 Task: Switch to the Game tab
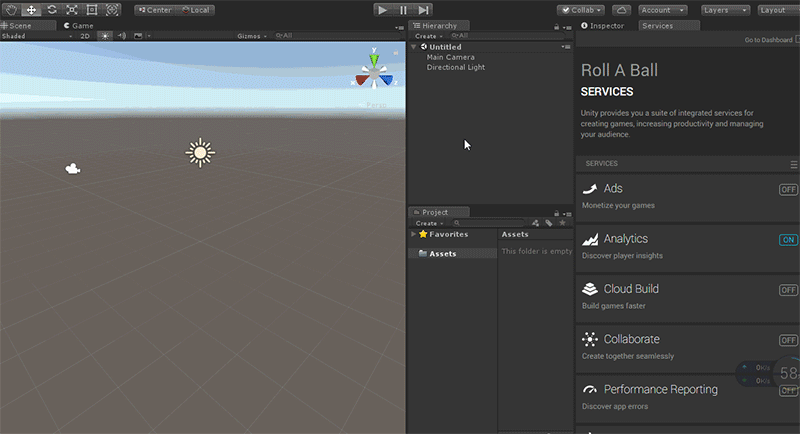point(79,25)
